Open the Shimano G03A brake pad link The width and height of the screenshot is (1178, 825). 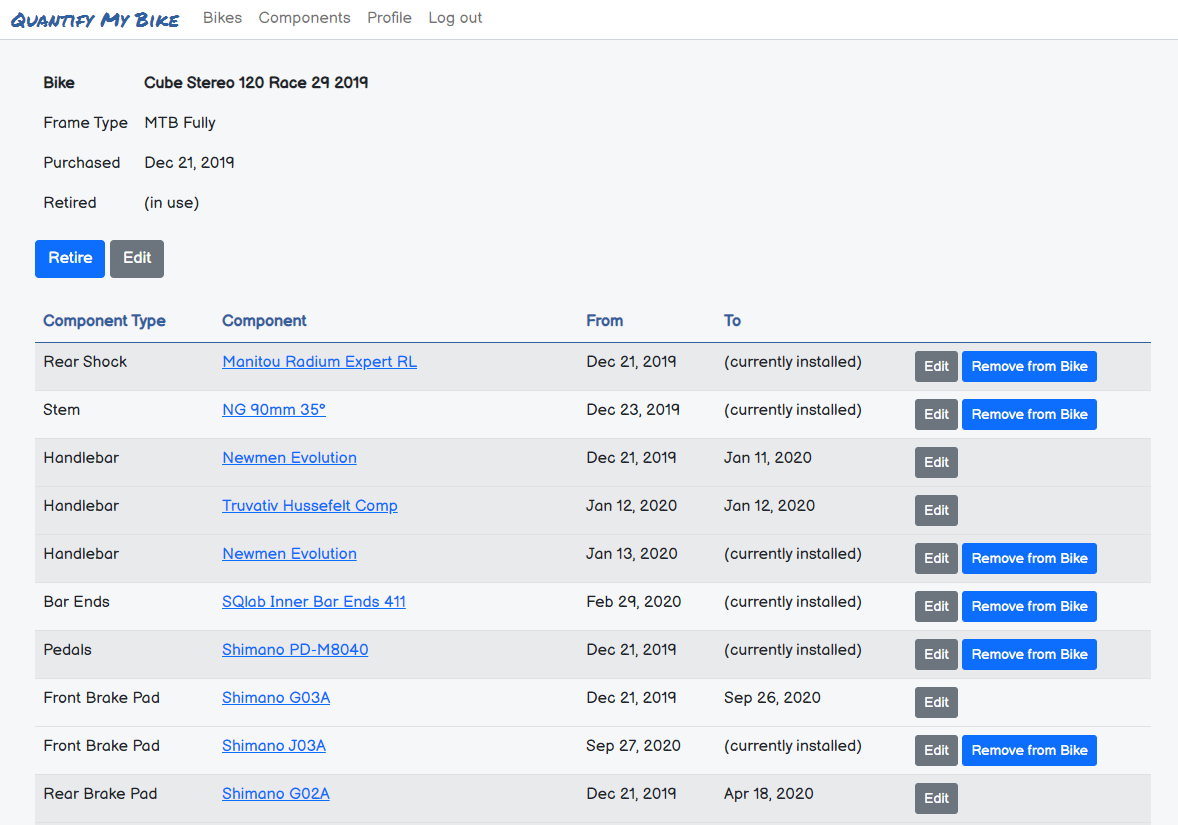(x=276, y=698)
